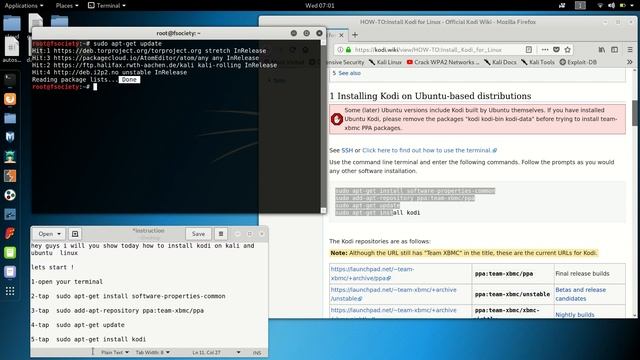Screen dimensions: 640x360
Task: Click terminal window scrollbar
Action: point(323,127)
